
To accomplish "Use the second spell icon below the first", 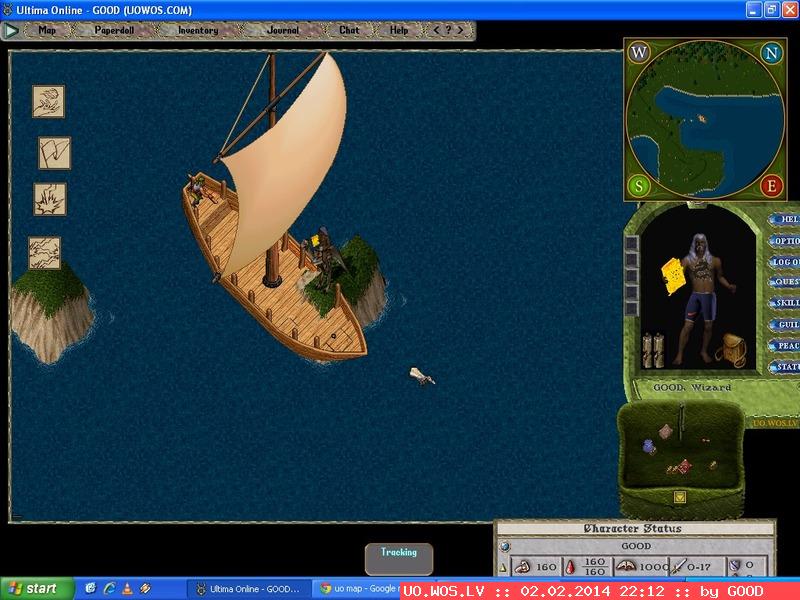I will [x=55, y=153].
